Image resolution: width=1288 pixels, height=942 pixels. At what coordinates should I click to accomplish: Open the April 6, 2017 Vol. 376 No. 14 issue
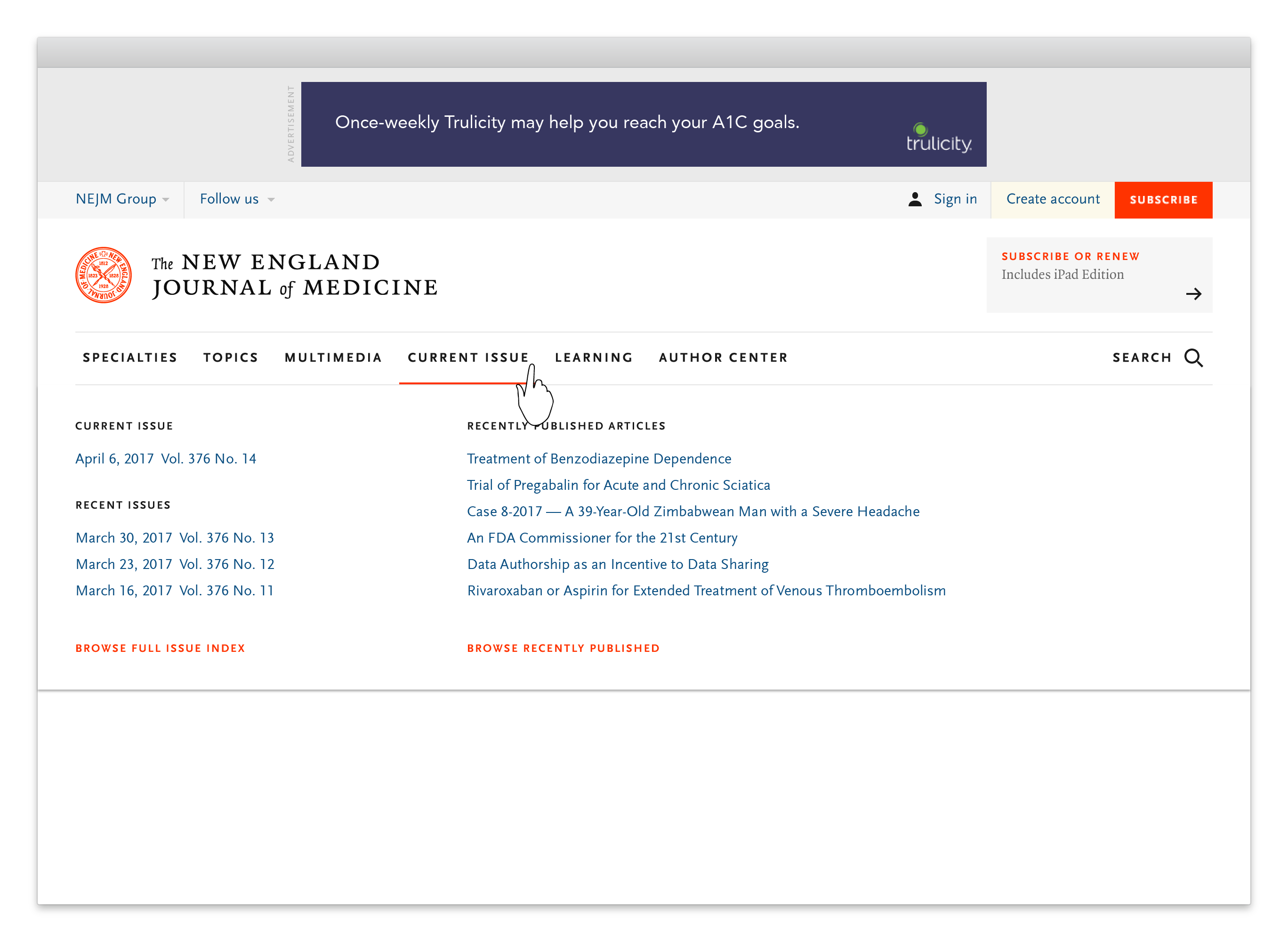tap(166, 459)
